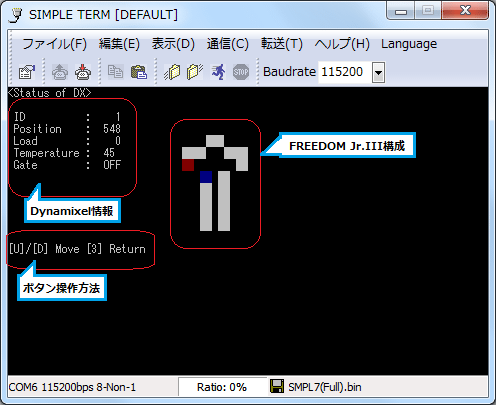Click the receive file folder icon

tap(195, 72)
